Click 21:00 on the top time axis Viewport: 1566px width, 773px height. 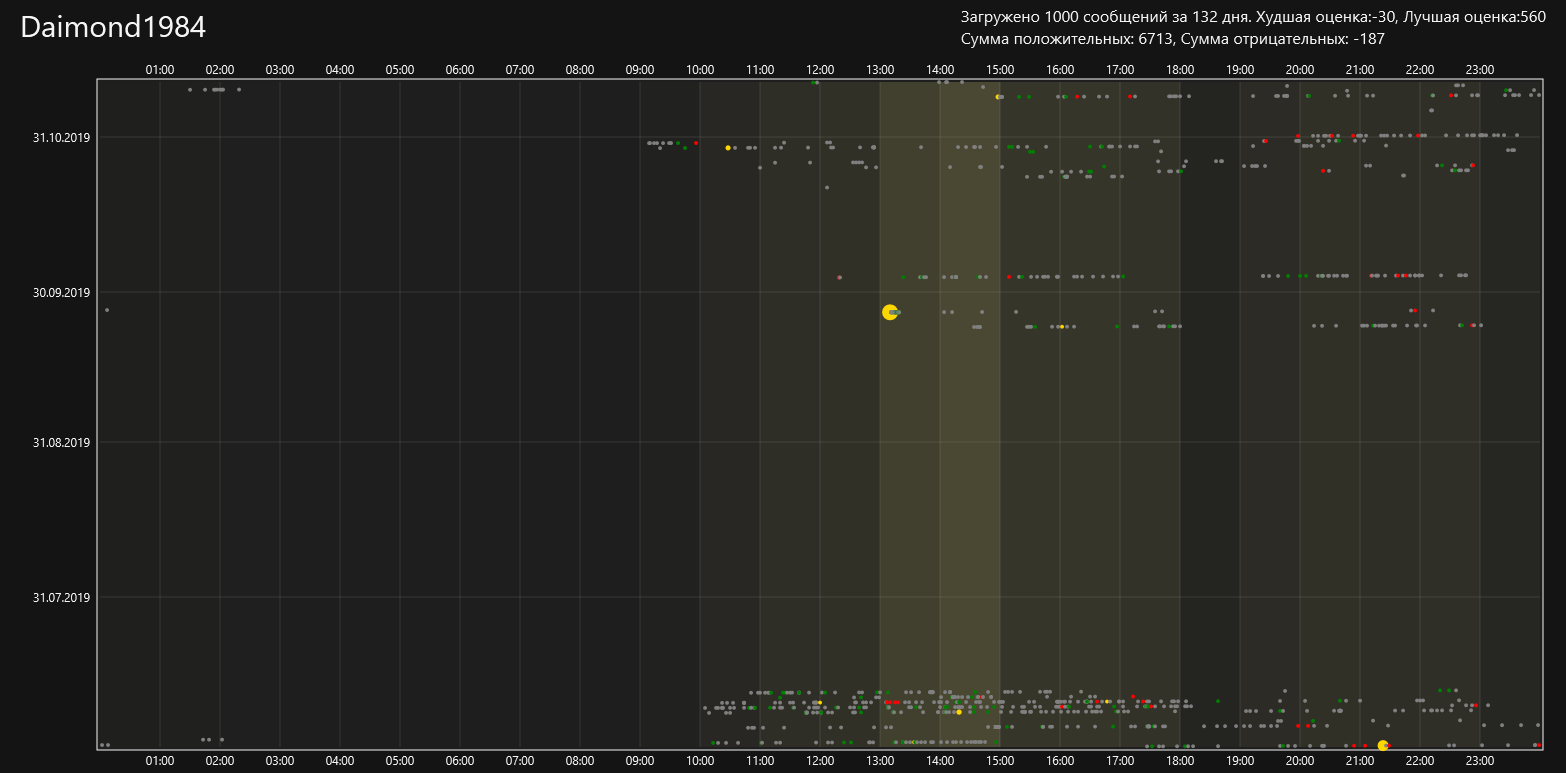tap(1360, 70)
